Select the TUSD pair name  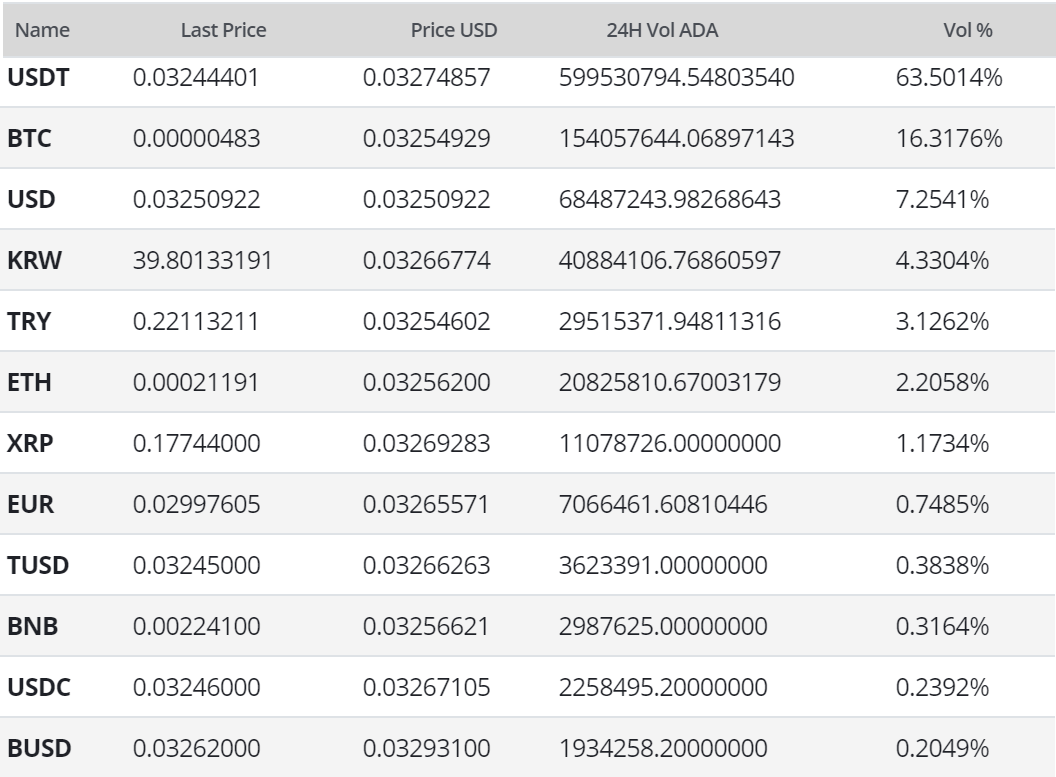pyautogui.click(x=38, y=565)
